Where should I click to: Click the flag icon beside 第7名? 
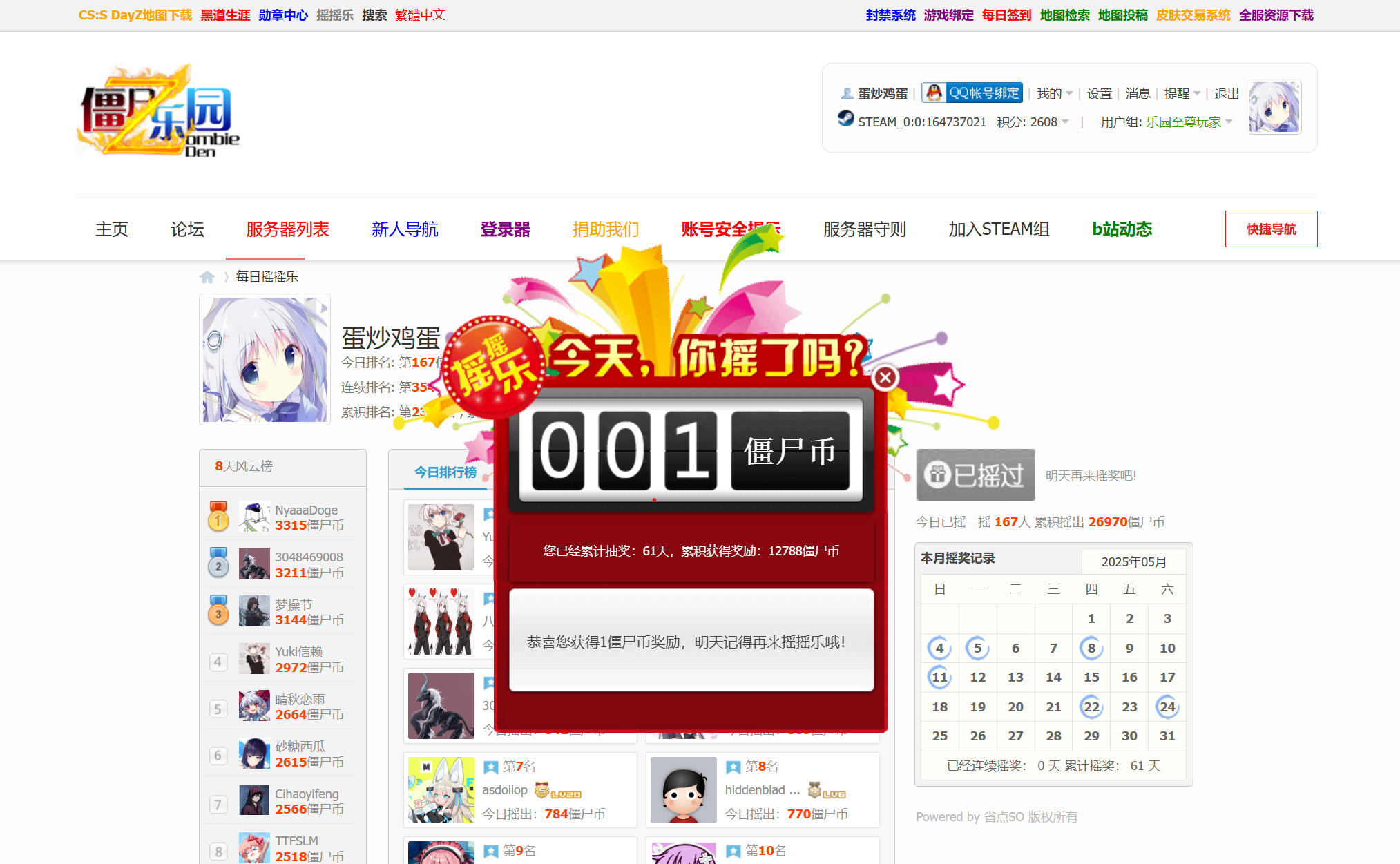coord(490,767)
